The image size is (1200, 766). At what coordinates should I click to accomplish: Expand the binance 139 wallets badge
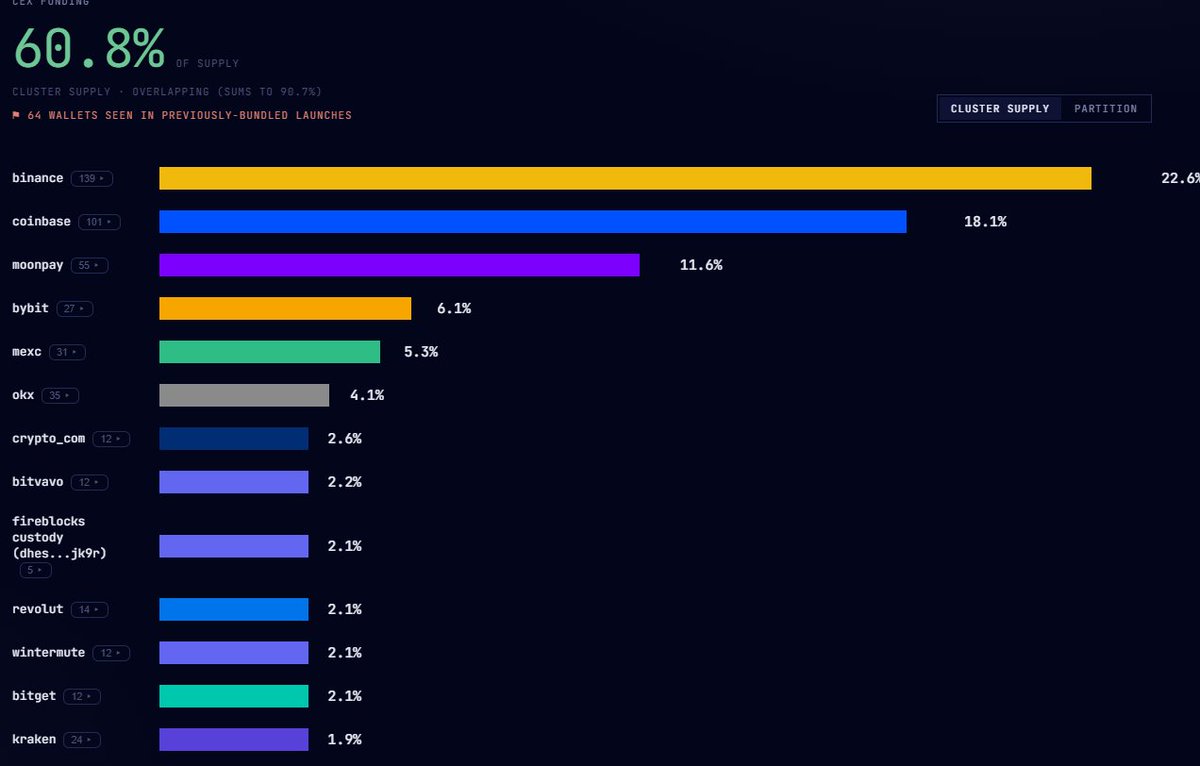(x=92, y=178)
